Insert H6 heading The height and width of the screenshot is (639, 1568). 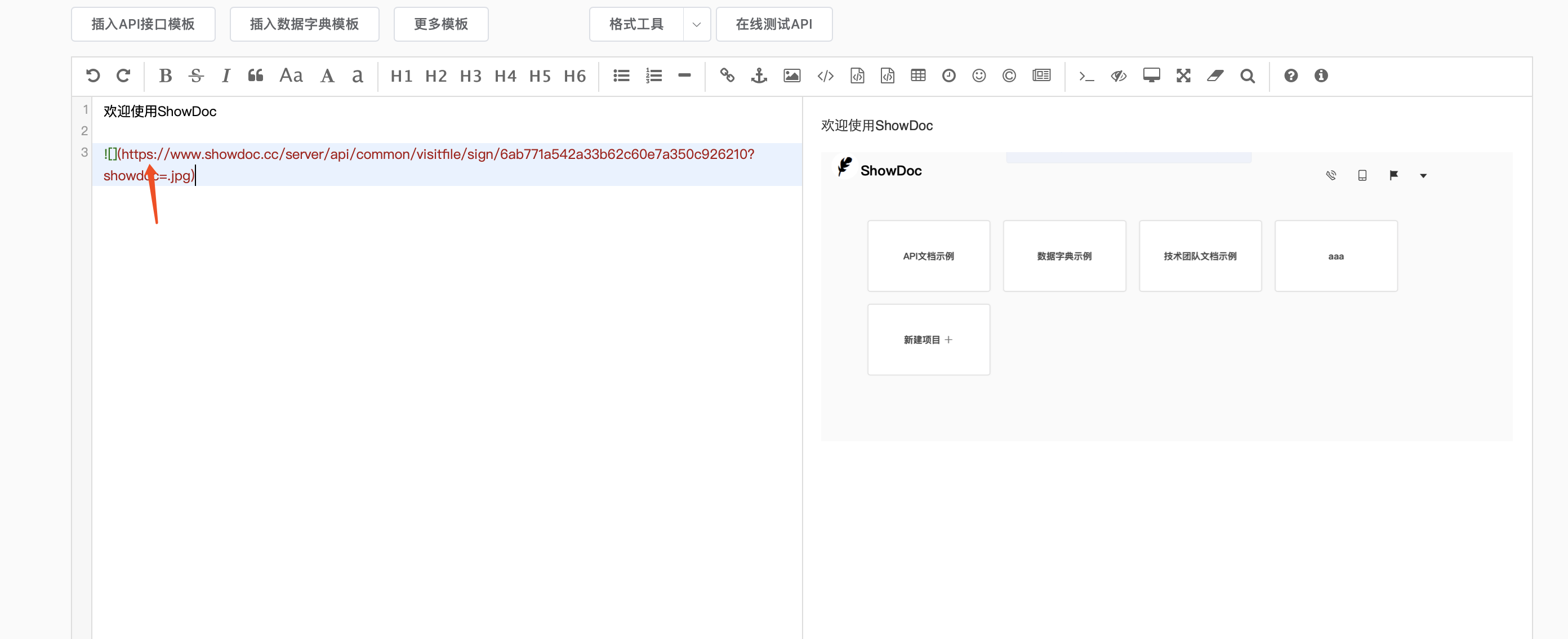click(x=575, y=76)
